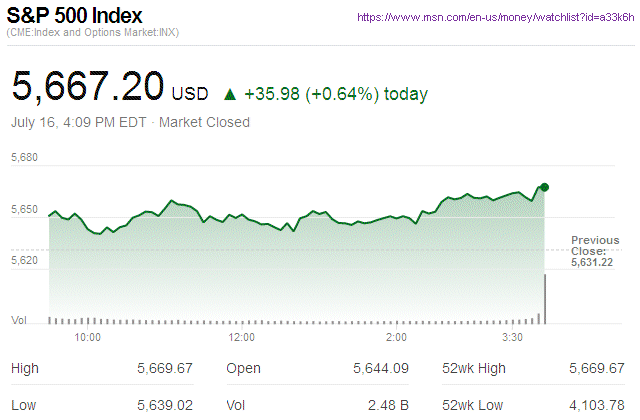Click the Previous Close 5,631.22 label

coord(595,250)
